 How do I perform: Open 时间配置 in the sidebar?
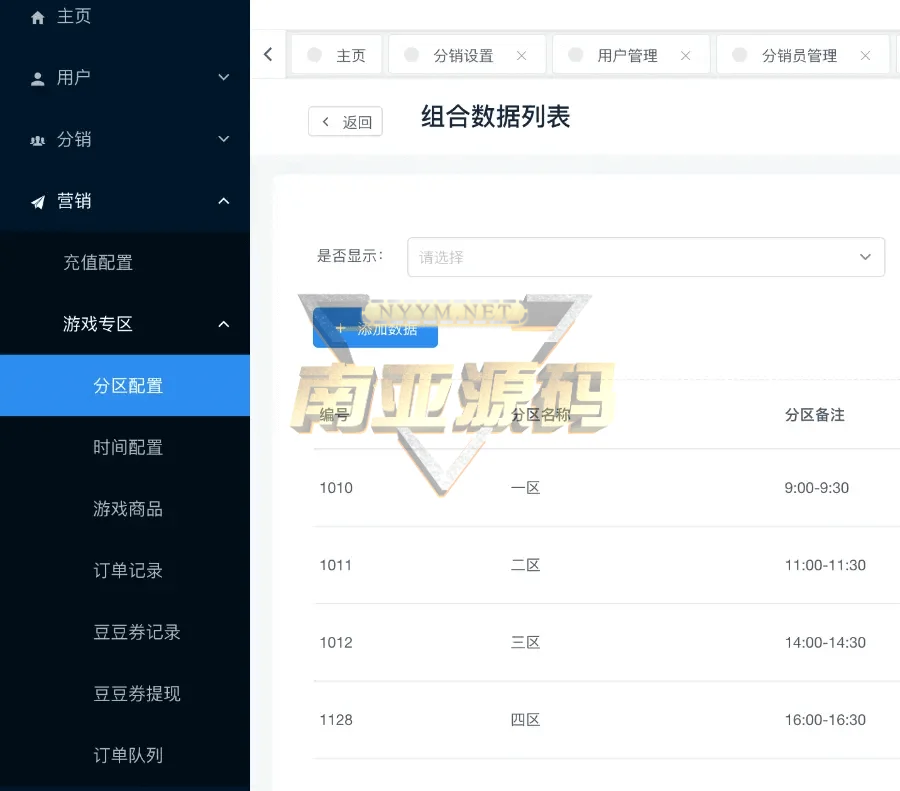128,447
